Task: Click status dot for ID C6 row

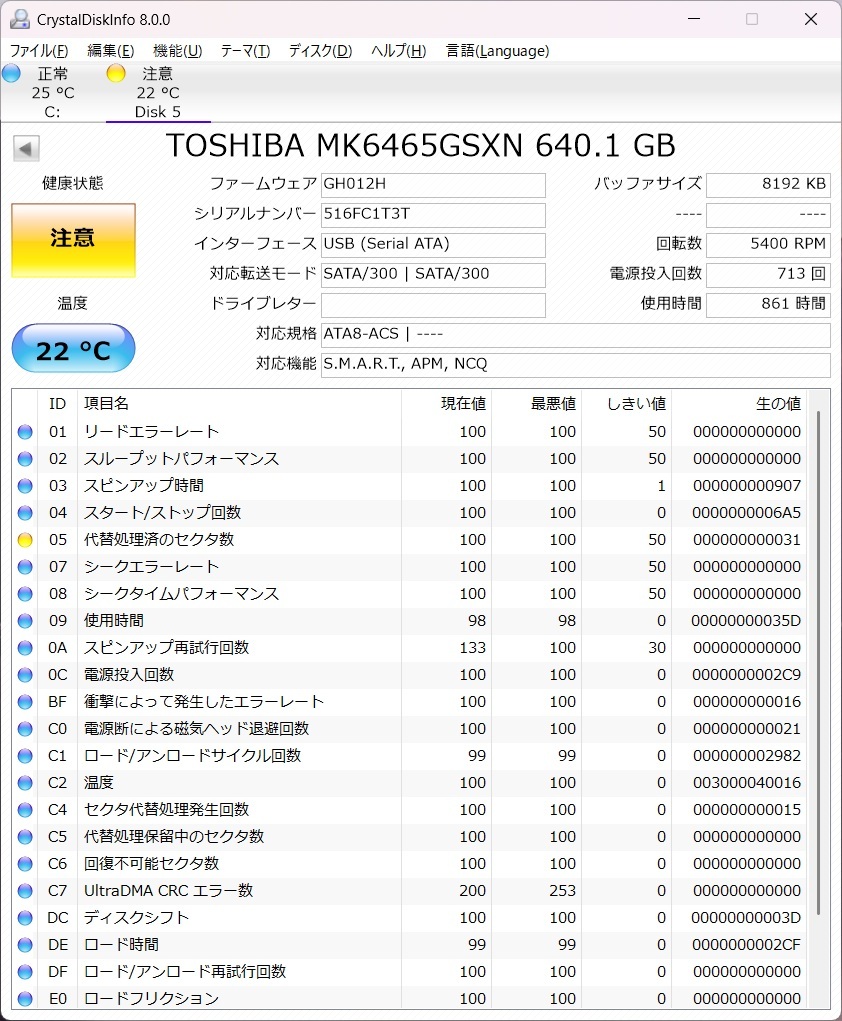Action: [x=25, y=864]
